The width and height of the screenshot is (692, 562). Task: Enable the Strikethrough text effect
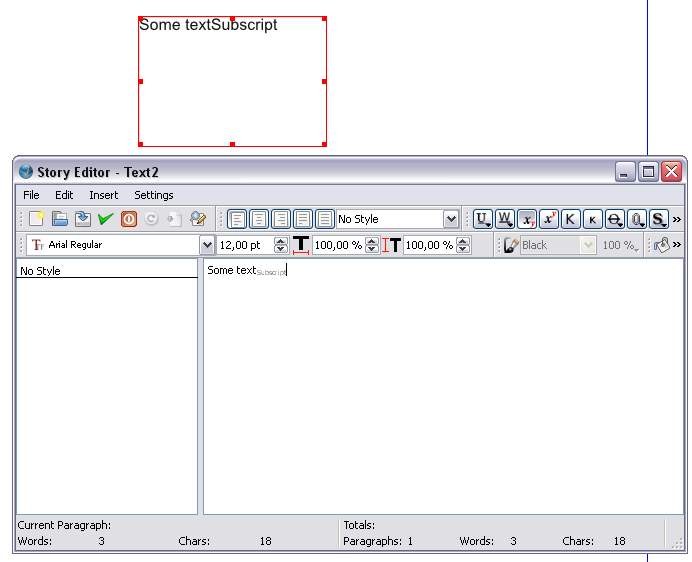[614, 219]
